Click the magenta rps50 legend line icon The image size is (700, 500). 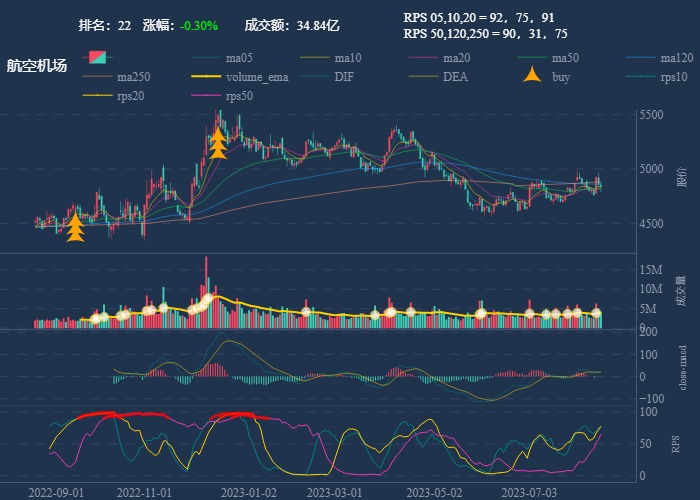coord(206,96)
